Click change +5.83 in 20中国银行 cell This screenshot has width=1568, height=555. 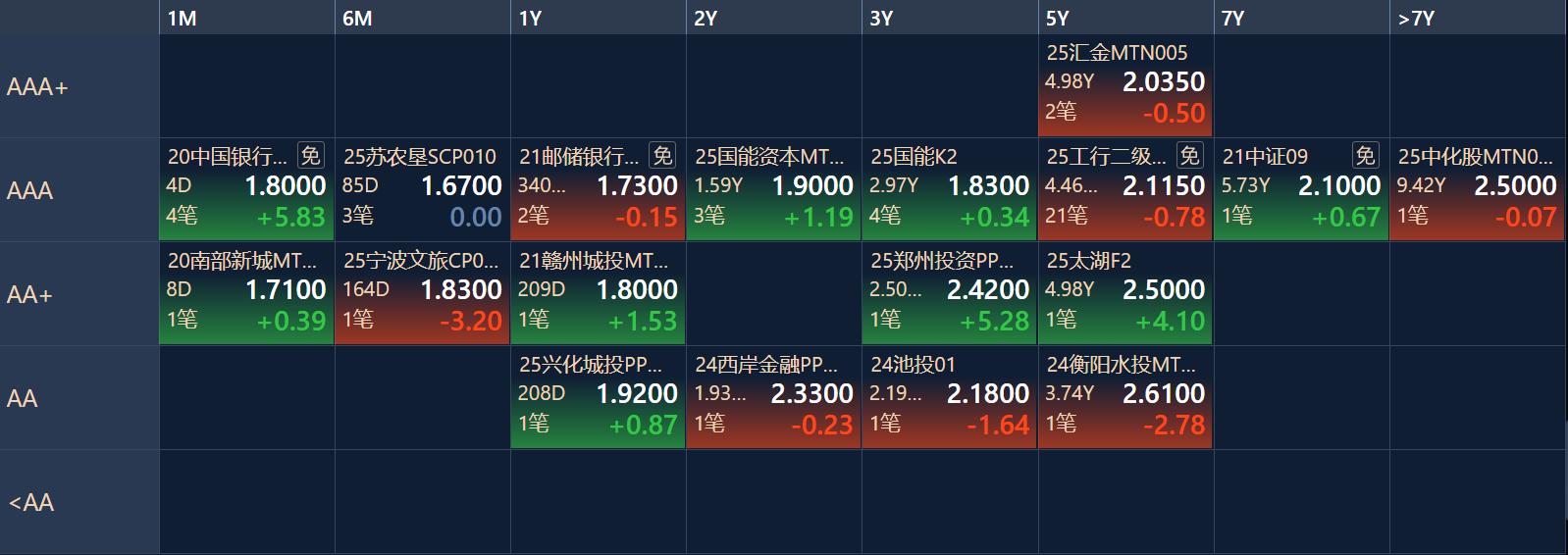(290, 218)
